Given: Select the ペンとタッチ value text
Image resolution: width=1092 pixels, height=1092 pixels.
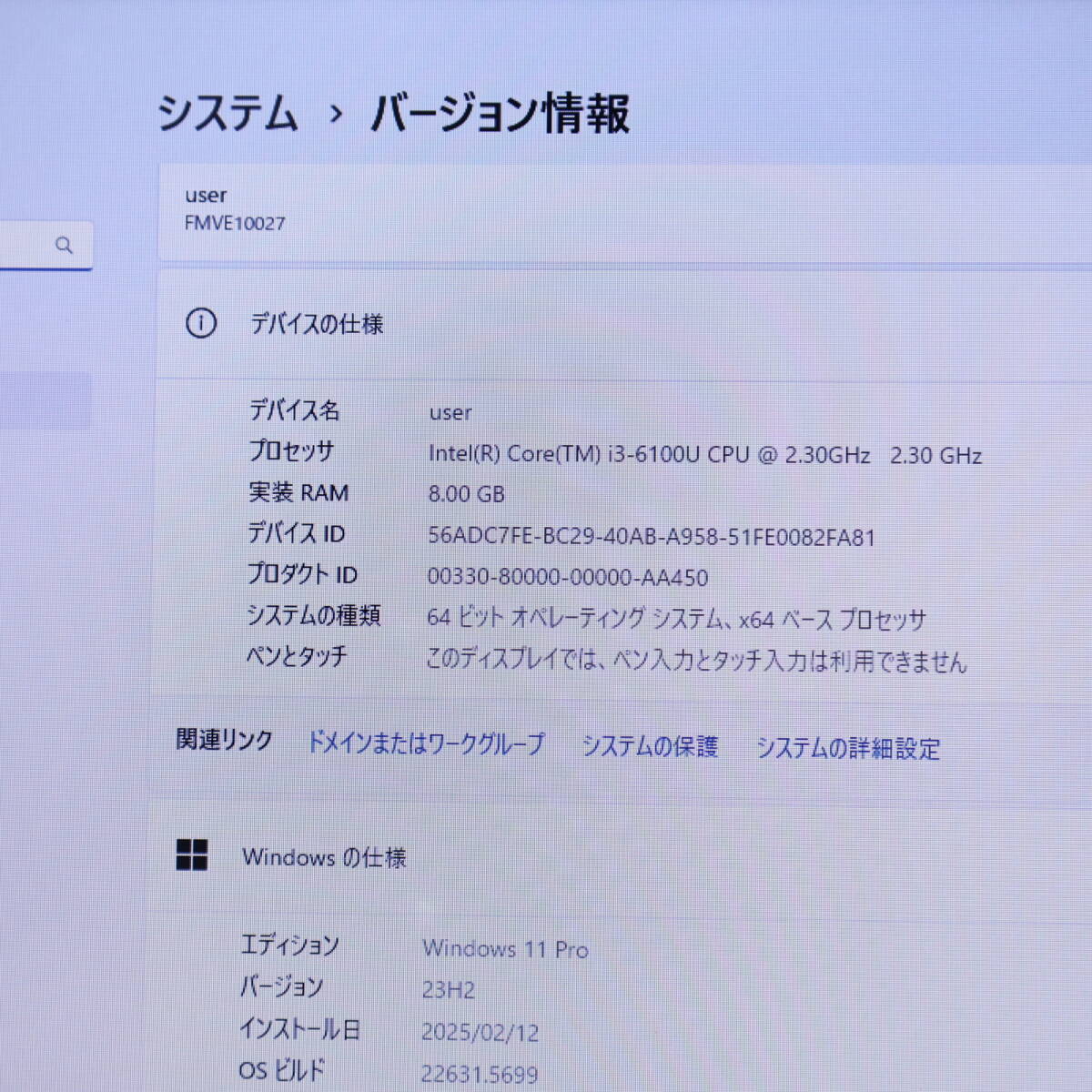Looking at the screenshot, I should click(696, 660).
